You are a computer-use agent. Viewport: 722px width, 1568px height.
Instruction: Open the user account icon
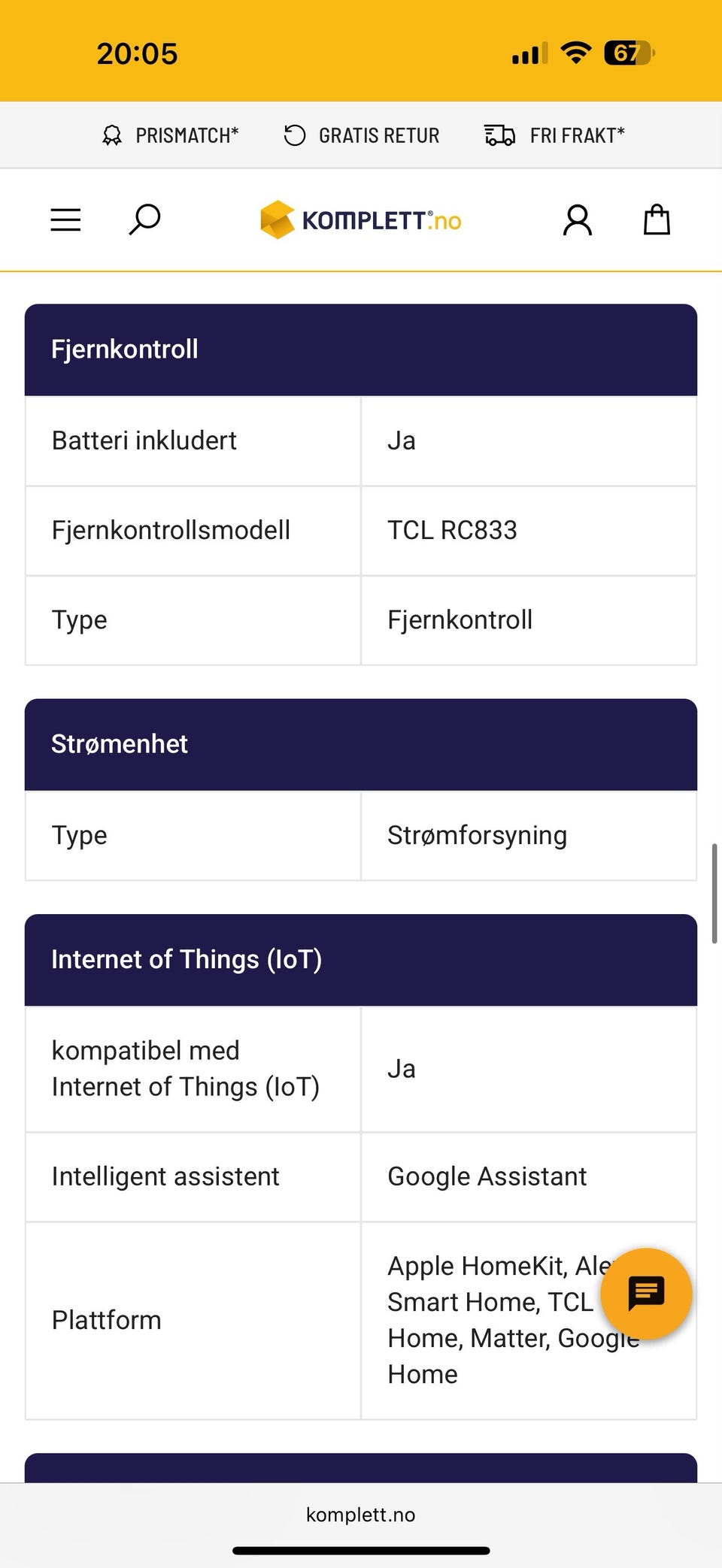(578, 220)
